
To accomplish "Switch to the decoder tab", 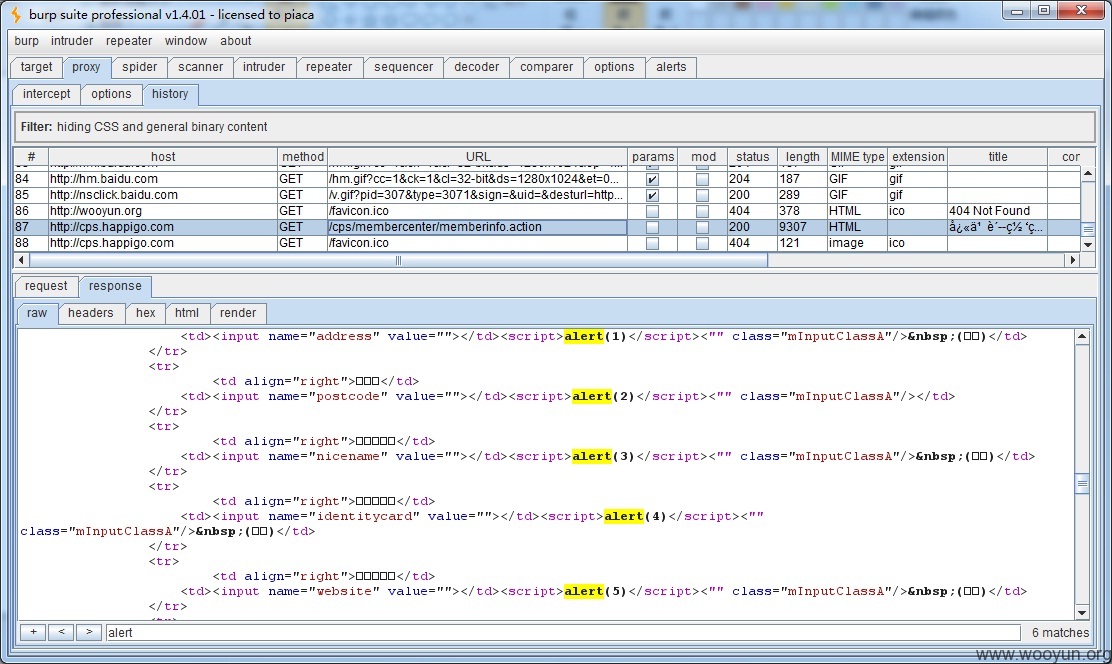I will point(477,67).
